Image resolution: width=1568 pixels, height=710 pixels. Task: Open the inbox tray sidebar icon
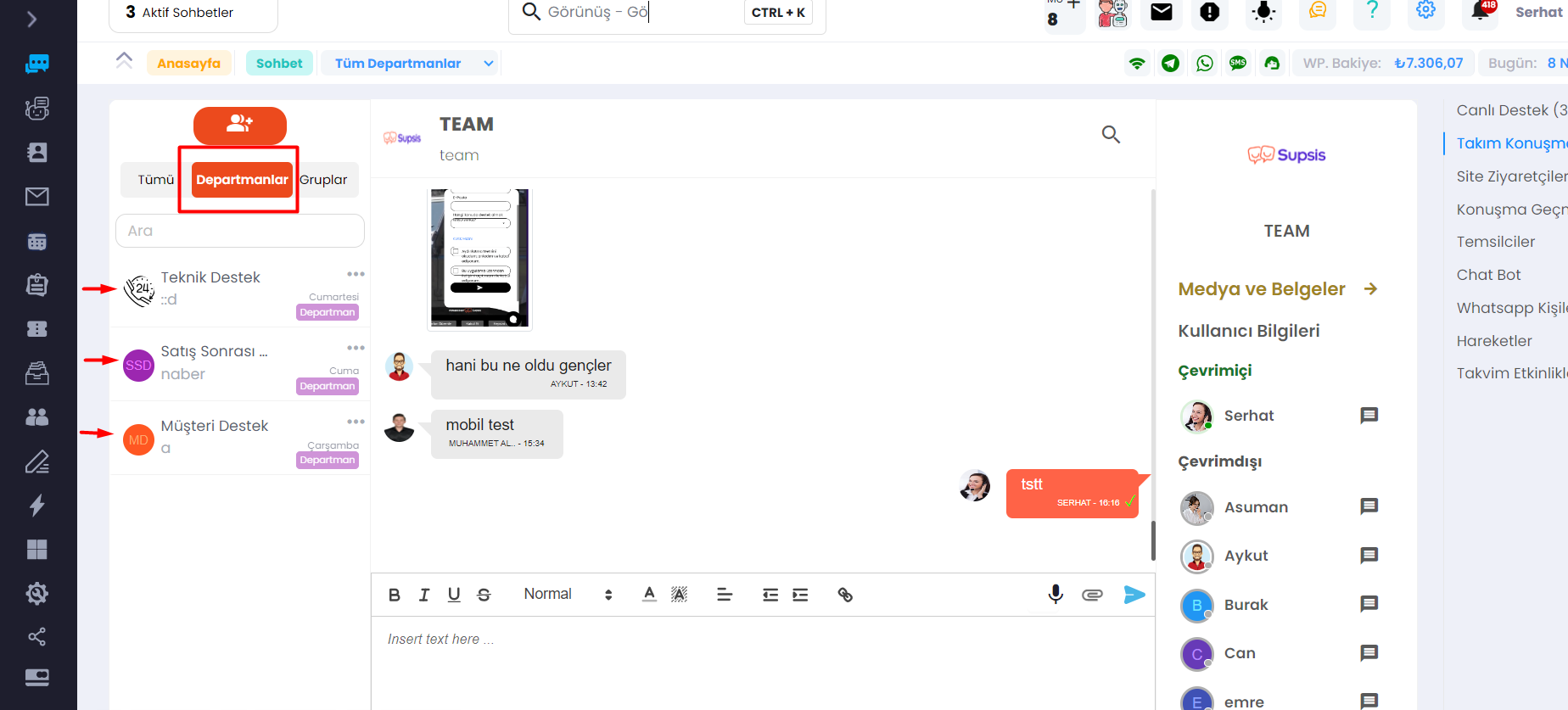(37, 373)
